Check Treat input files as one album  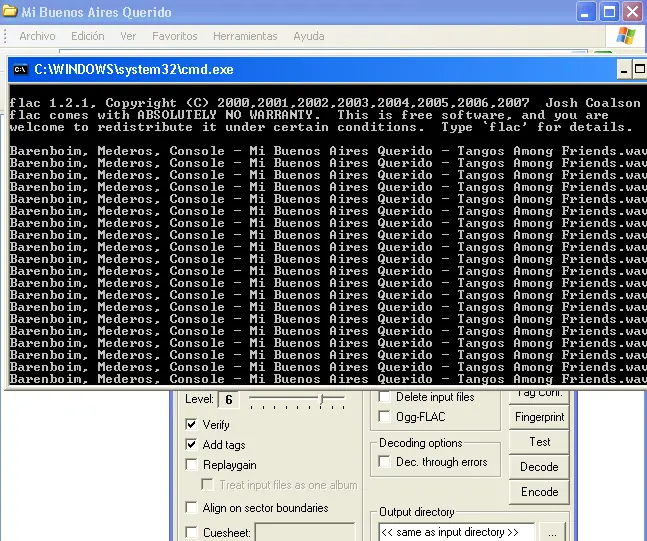point(207,484)
